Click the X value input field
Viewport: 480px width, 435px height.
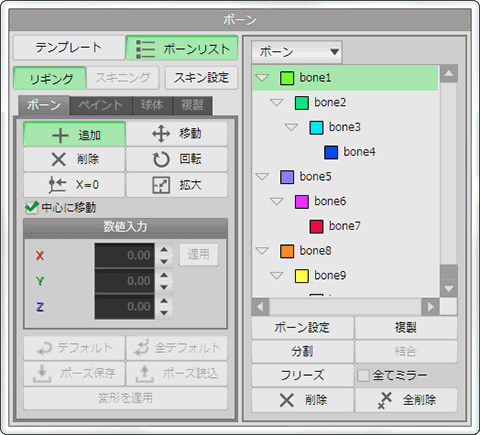point(124,255)
